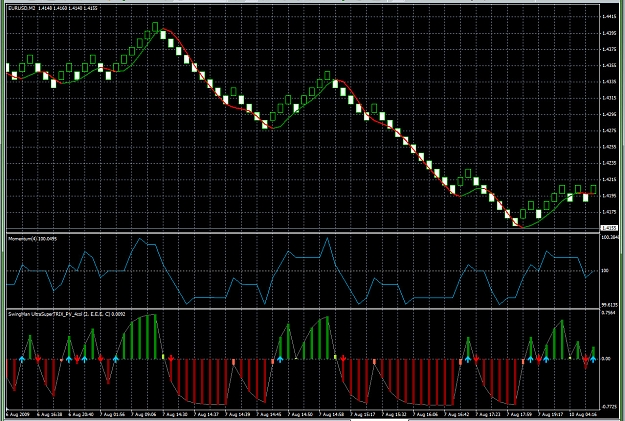Screen dimensions: 625x421
Task: Click the 1.4215 price scale label
Action: [x=608, y=179]
